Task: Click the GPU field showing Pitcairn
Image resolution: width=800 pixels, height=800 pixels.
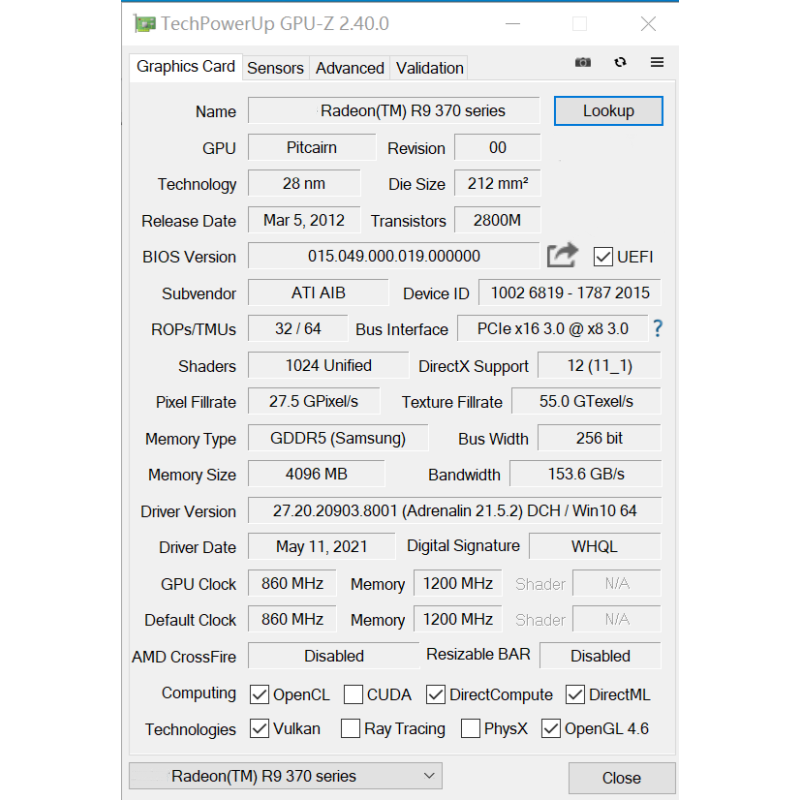Action: pyautogui.click(x=312, y=147)
